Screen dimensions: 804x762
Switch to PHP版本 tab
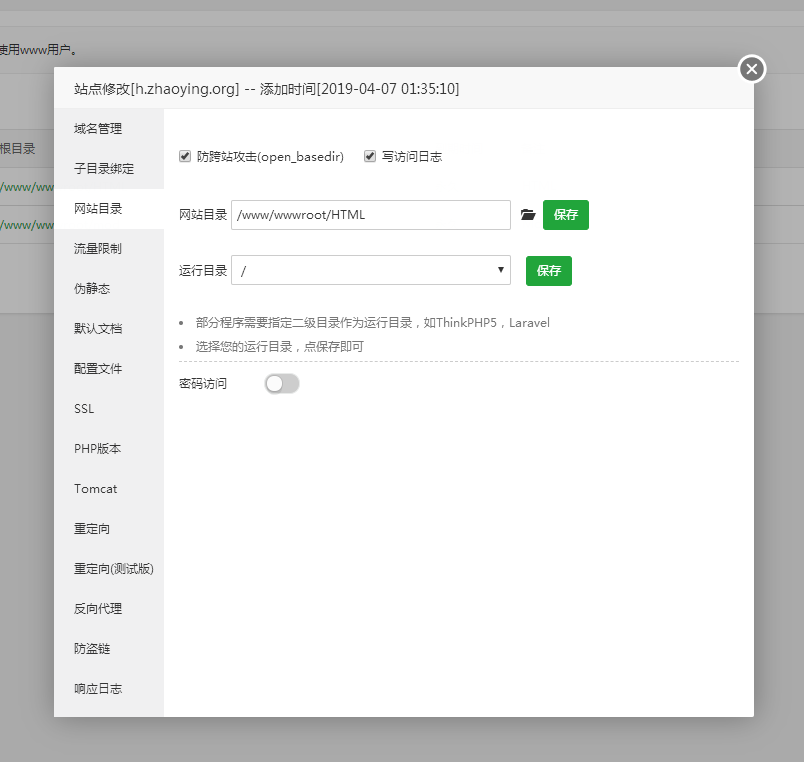coord(109,449)
